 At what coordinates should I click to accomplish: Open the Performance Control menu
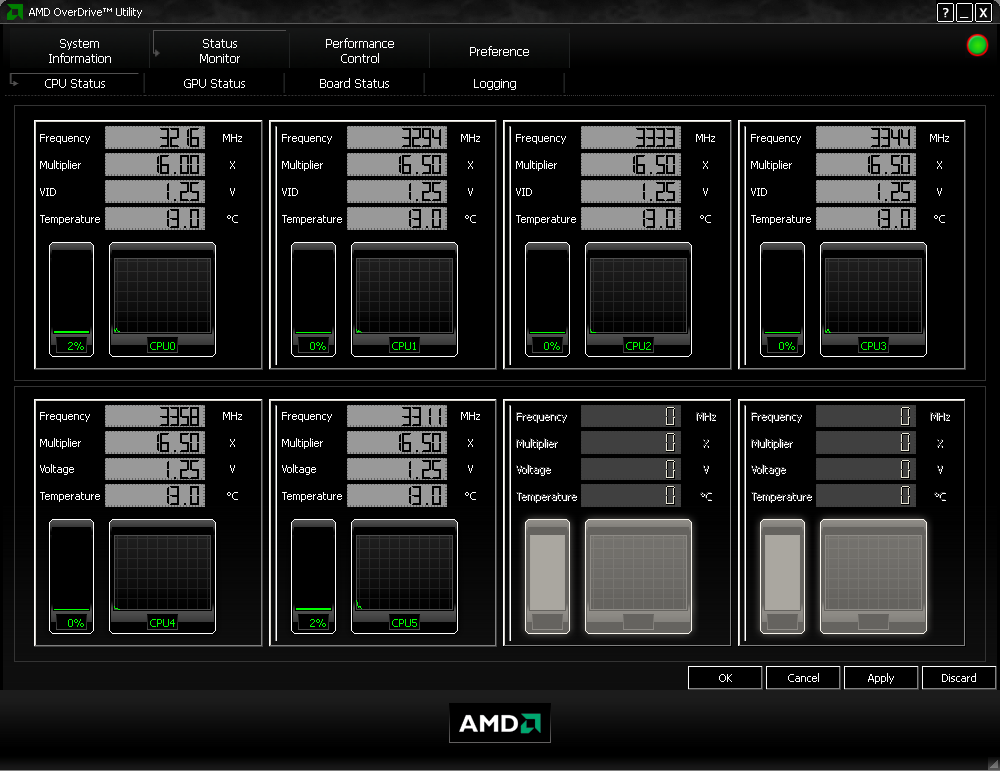click(x=360, y=51)
